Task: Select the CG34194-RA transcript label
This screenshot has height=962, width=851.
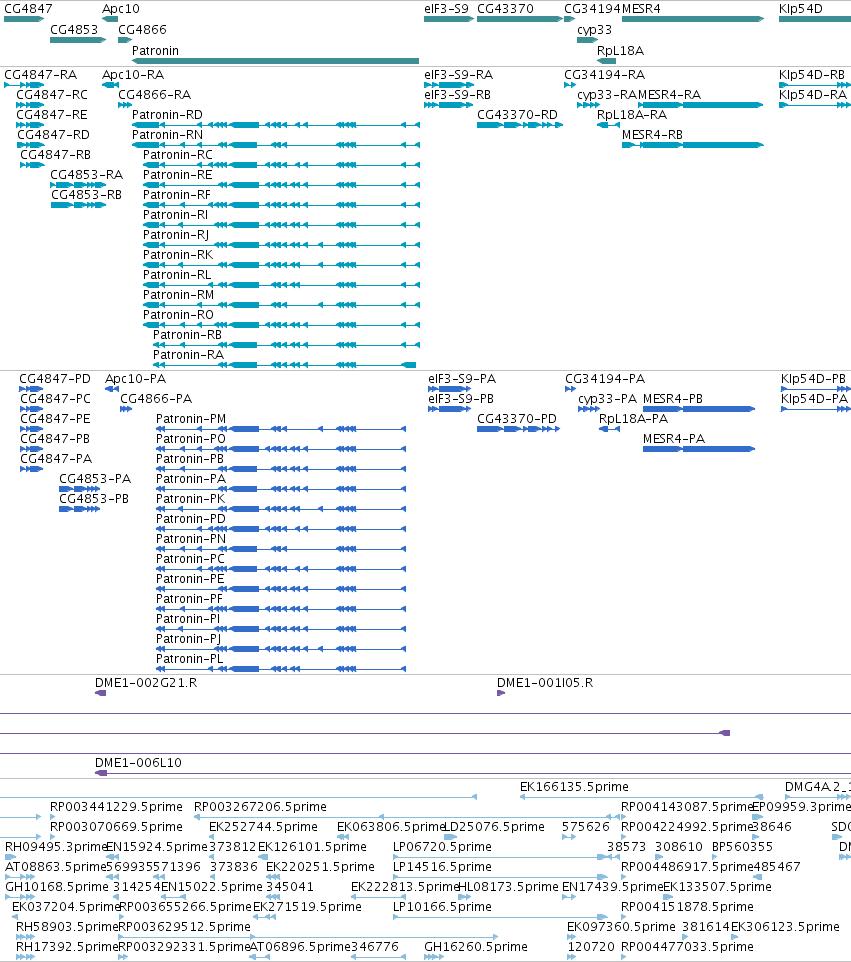Action: tap(604, 75)
